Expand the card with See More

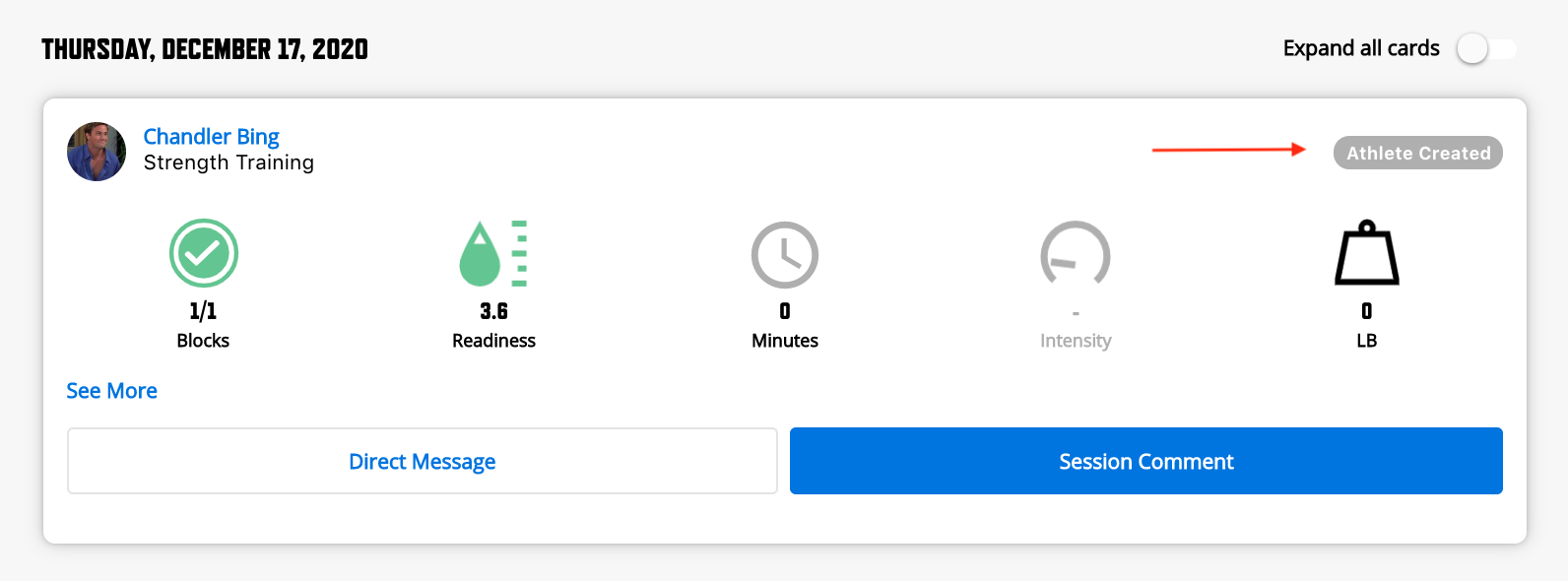pyautogui.click(x=112, y=391)
